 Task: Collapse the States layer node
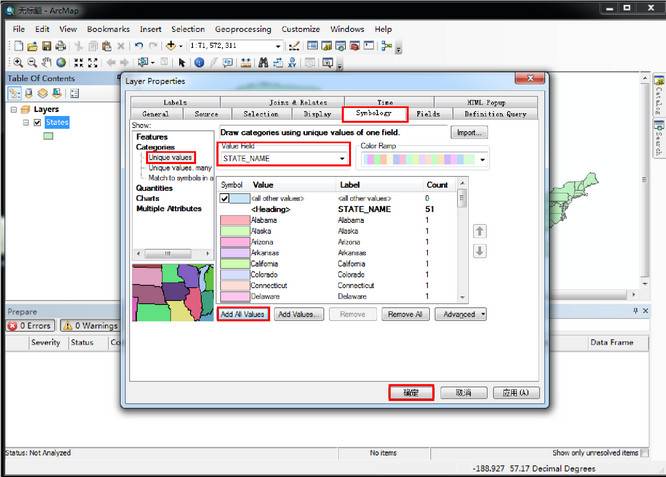click(26, 122)
